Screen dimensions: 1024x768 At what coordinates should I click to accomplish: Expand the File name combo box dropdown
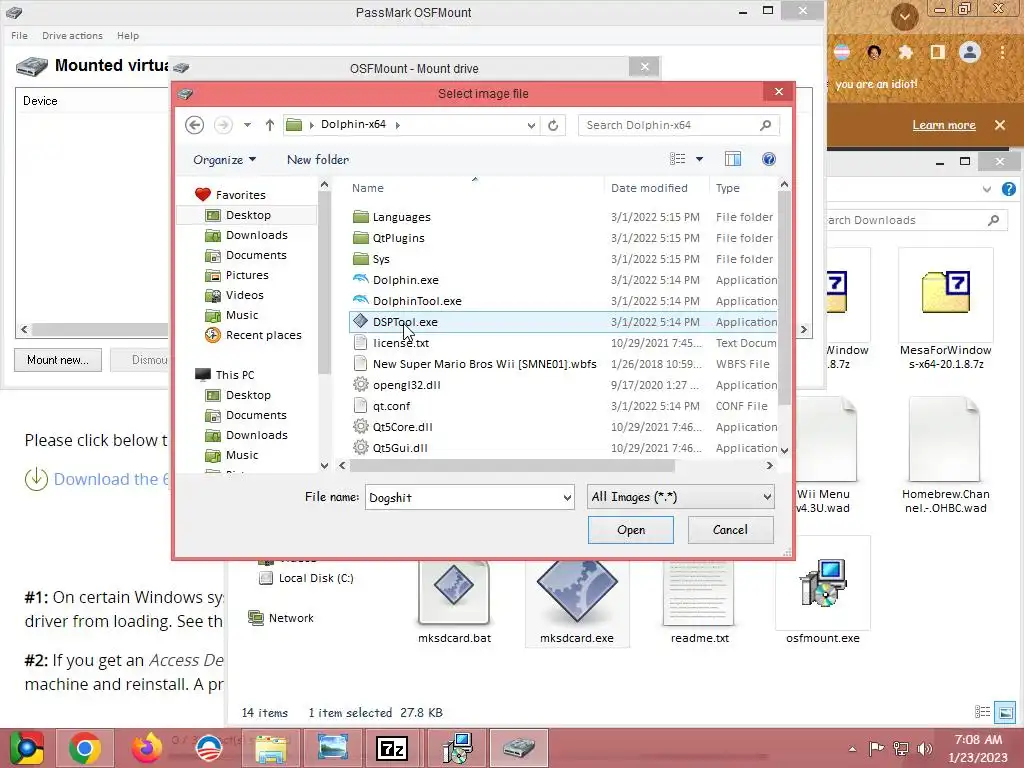[x=567, y=498]
